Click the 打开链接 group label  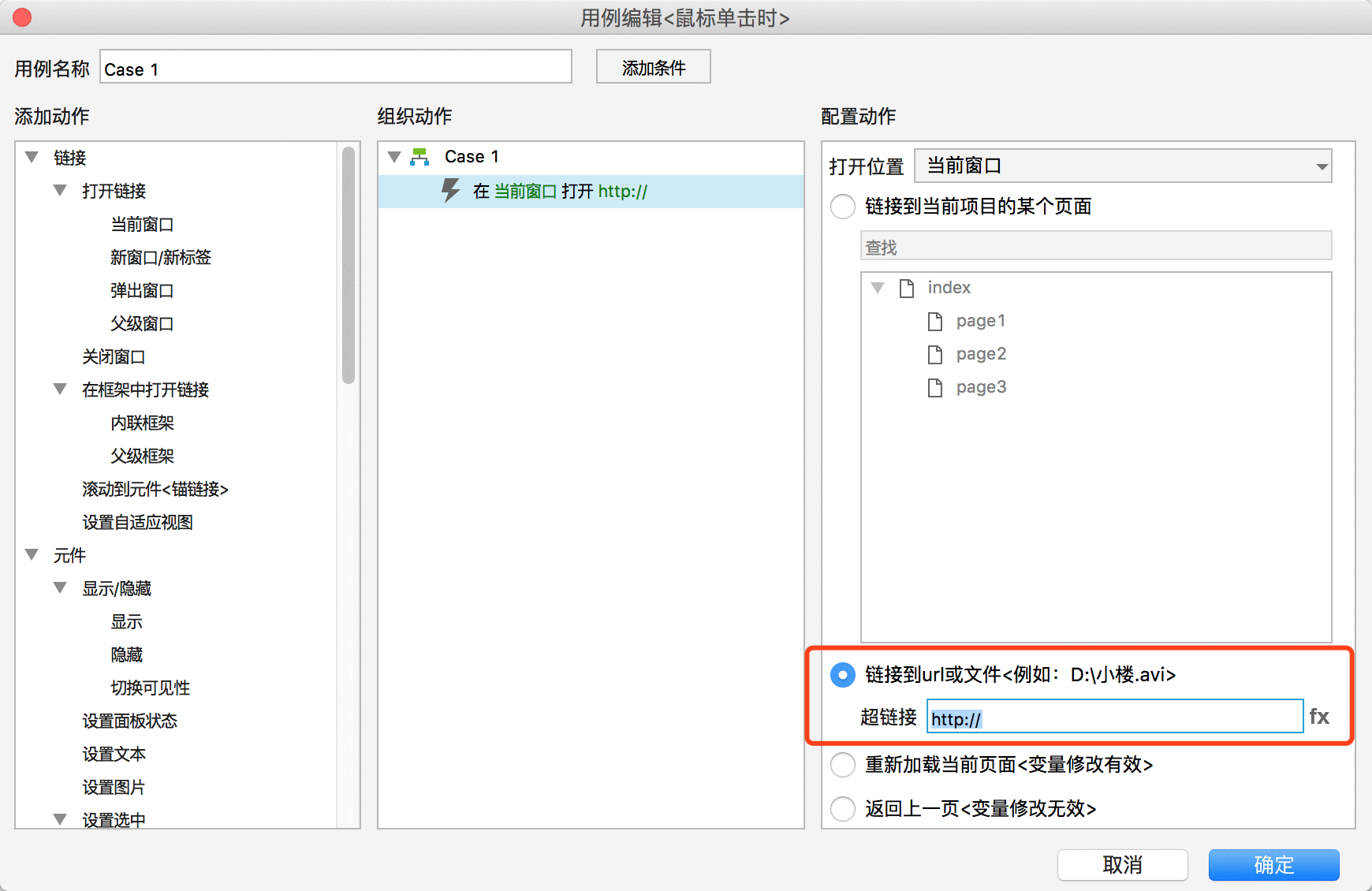coord(114,191)
